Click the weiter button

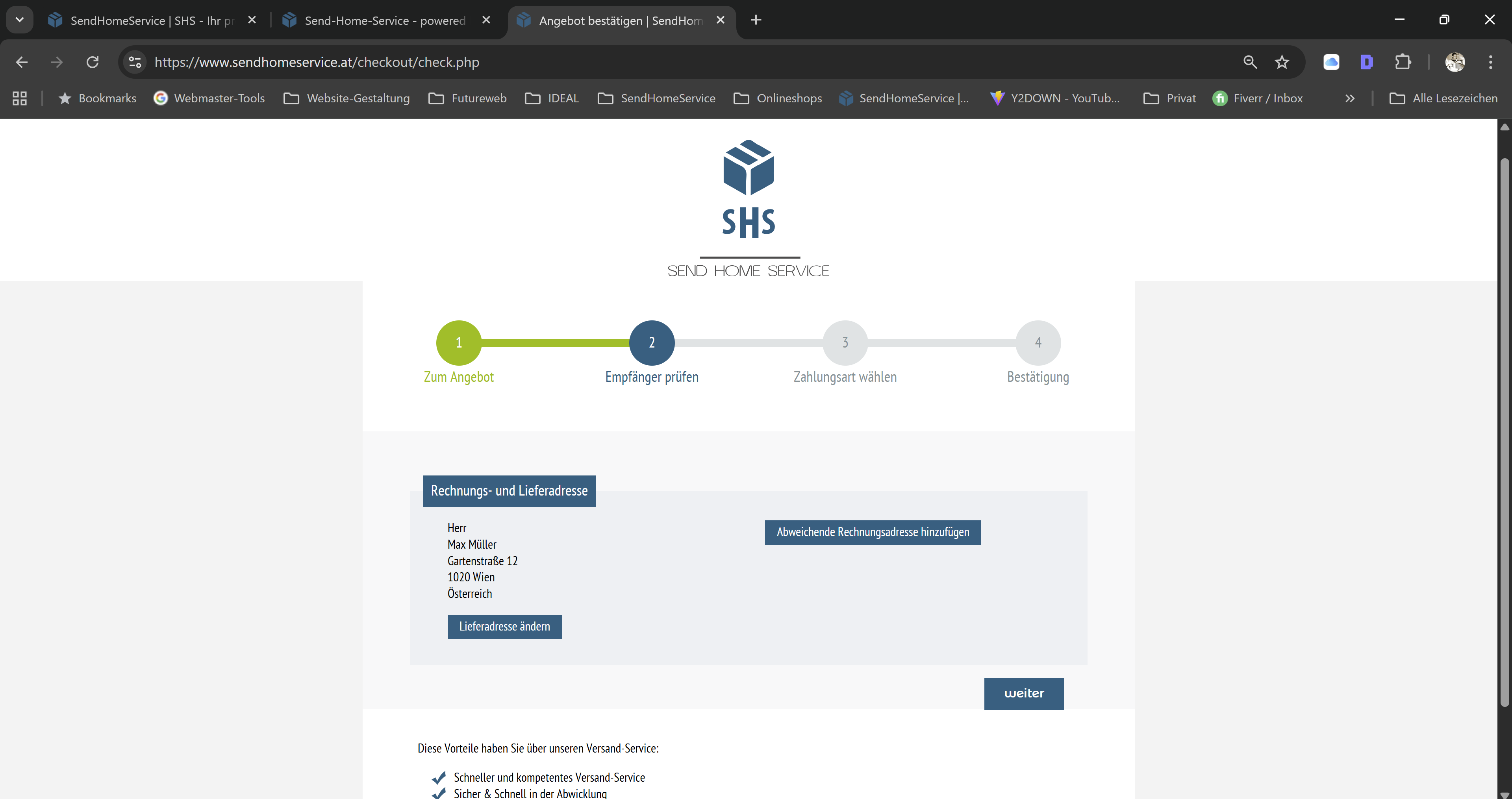pos(1024,694)
